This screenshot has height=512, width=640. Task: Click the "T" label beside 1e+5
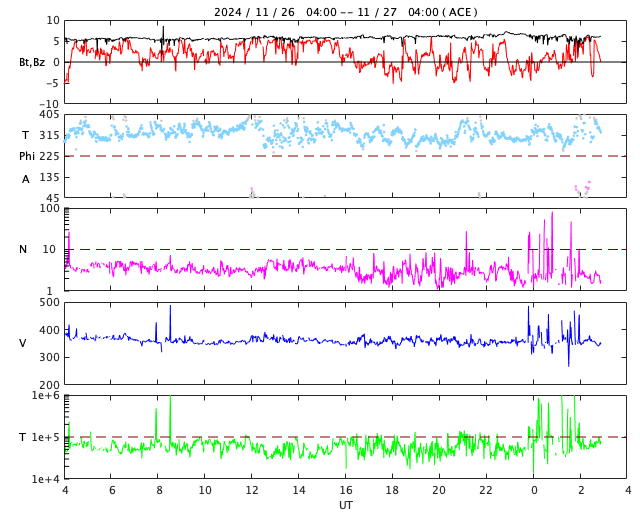click(x=22, y=437)
